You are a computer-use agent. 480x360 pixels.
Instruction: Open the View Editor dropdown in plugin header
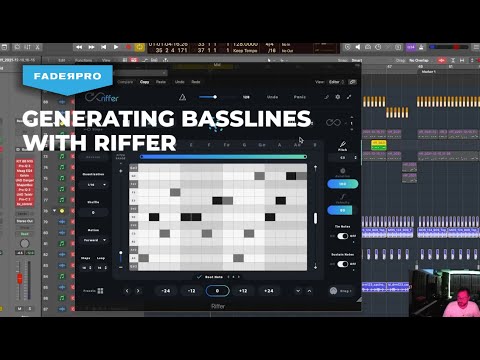336,82
